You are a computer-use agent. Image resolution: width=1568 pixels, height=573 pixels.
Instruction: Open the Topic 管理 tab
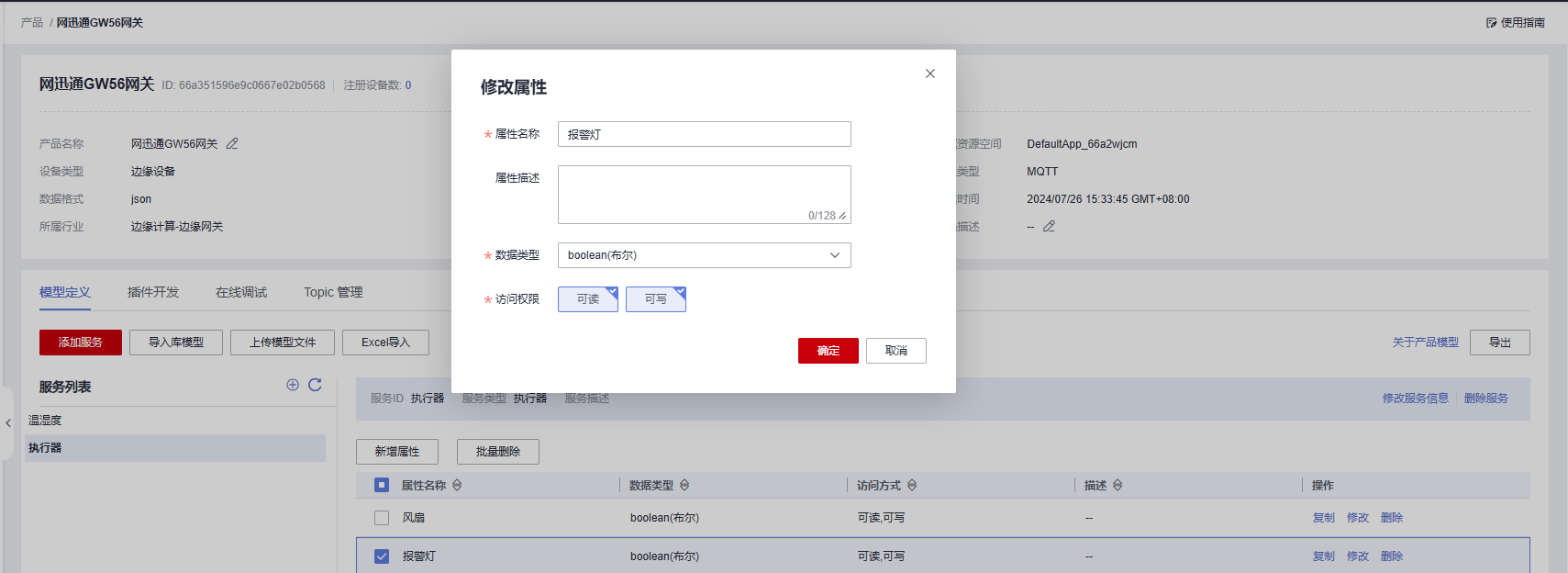[333, 293]
